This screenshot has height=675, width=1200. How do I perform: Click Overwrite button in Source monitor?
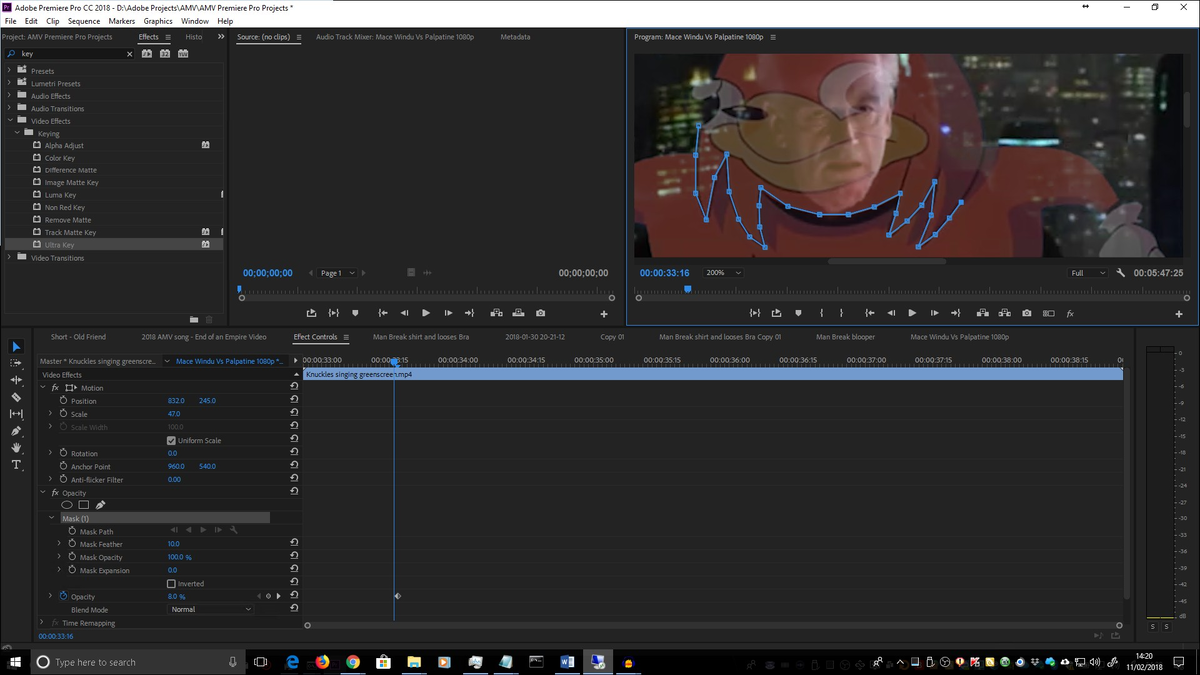click(x=518, y=313)
